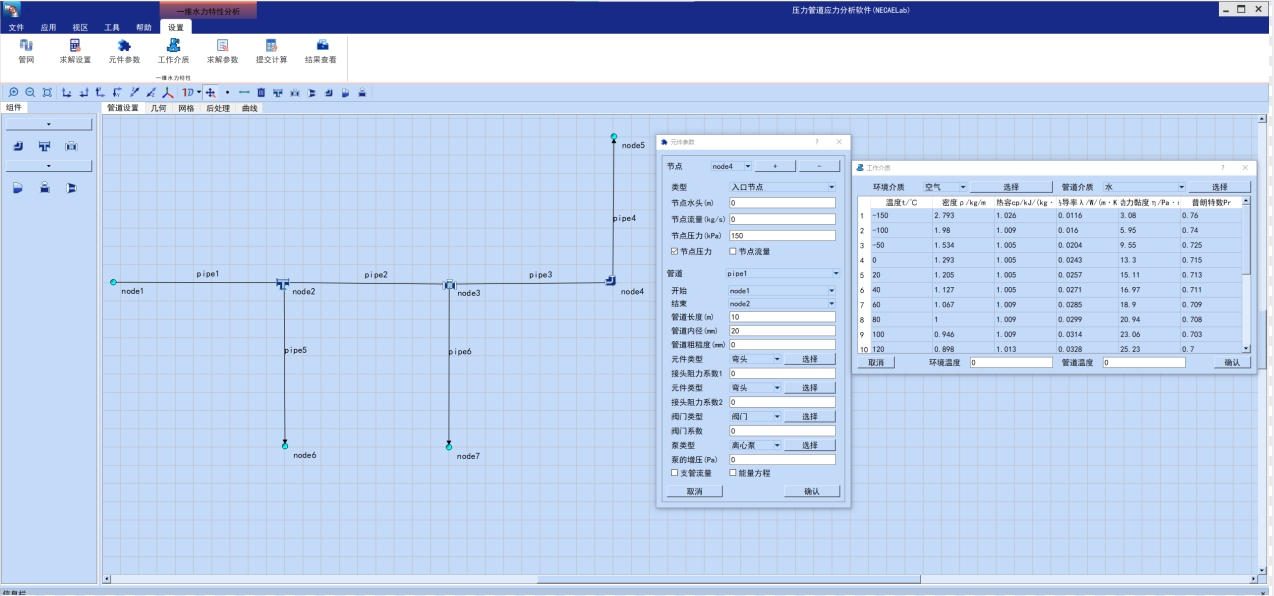Click the 节点压力(kPa) input field
This screenshot has width=1274, height=596.
(x=782, y=235)
